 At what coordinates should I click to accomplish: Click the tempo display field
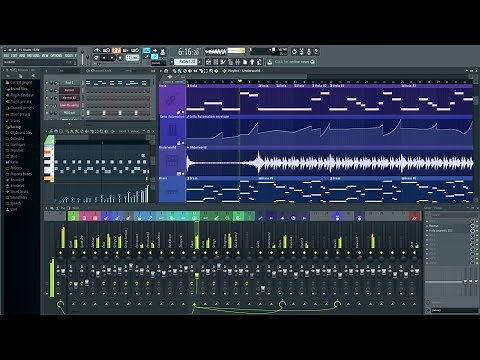click(x=132, y=58)
